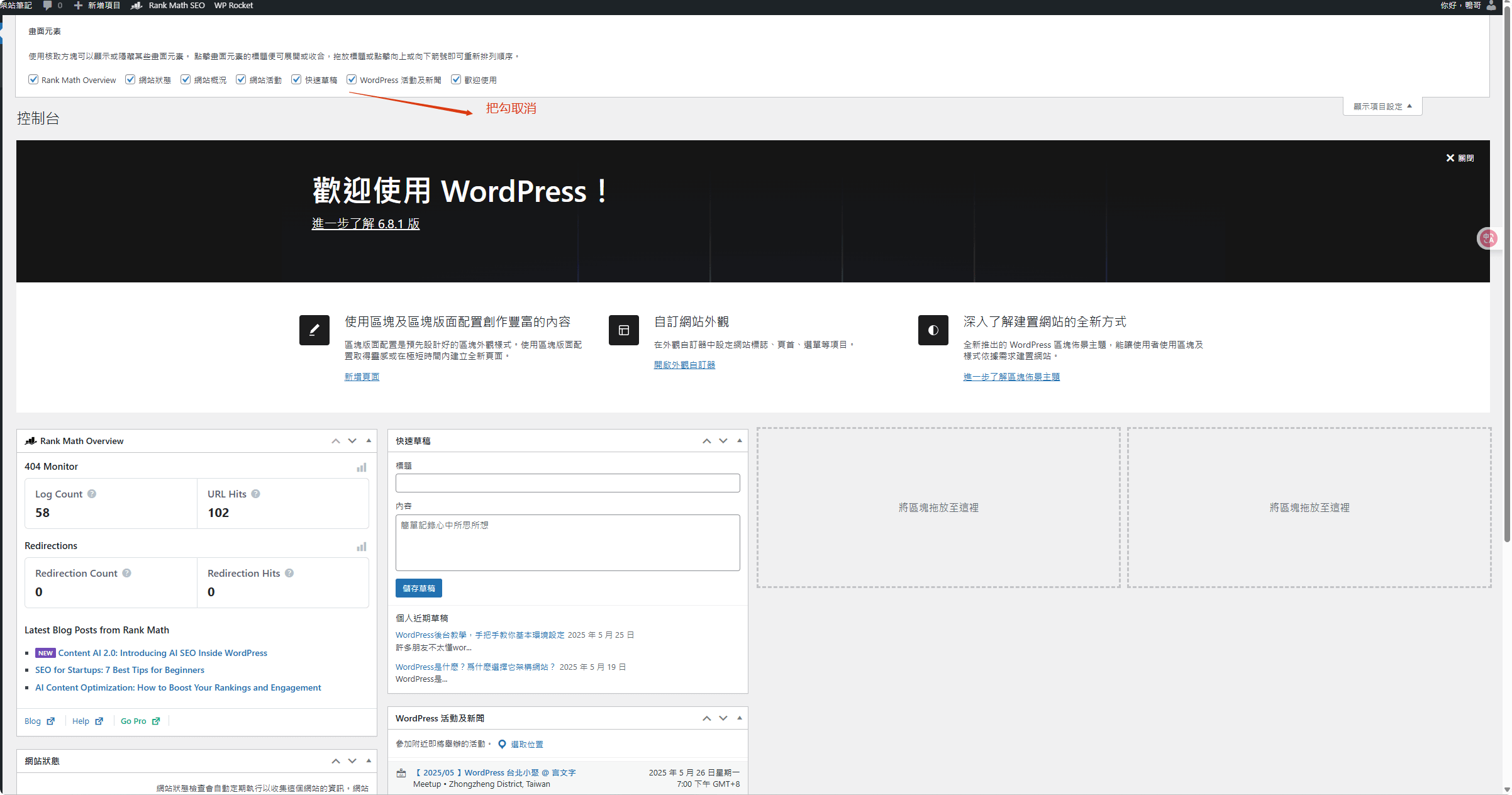1512x795 pixels.
Task: Click the Redirection Hits help icon
Action: click(x=289, y=573)
